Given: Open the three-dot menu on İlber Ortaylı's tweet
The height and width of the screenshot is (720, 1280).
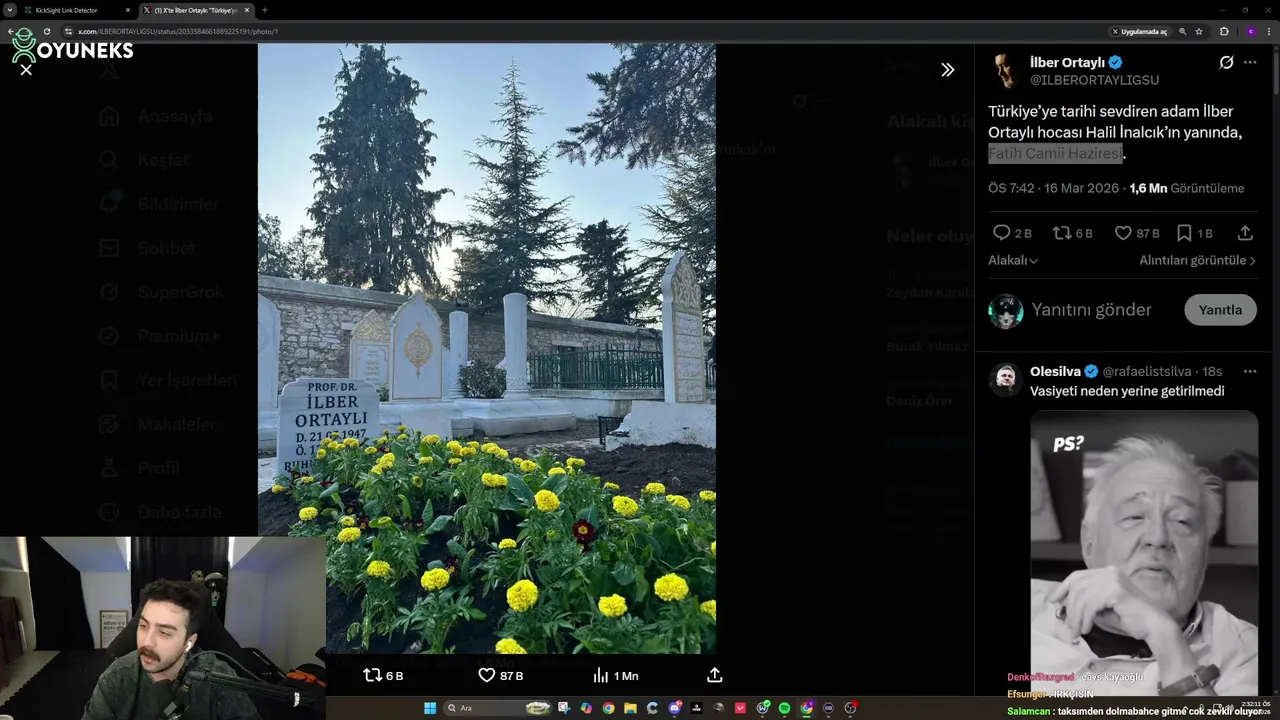Looking at the screenshot, I should click(1250, 62).
